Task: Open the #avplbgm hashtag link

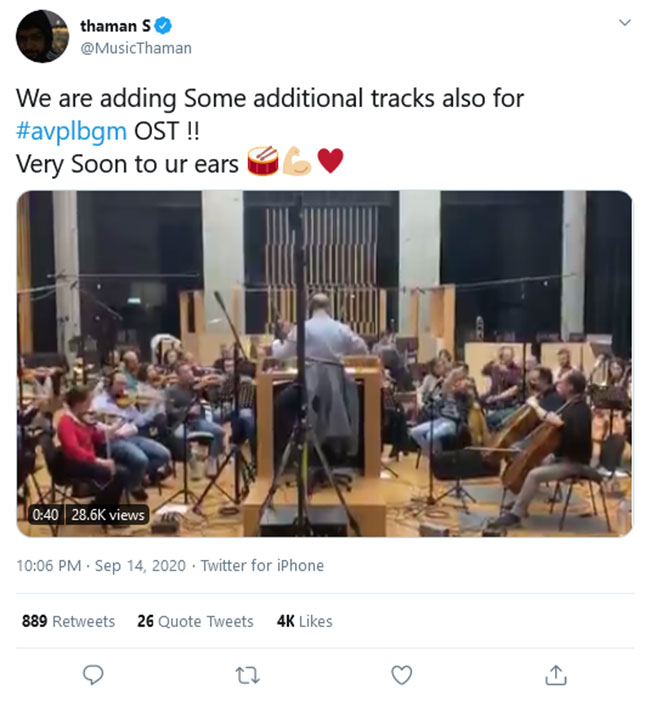Action: pos(73,131)
